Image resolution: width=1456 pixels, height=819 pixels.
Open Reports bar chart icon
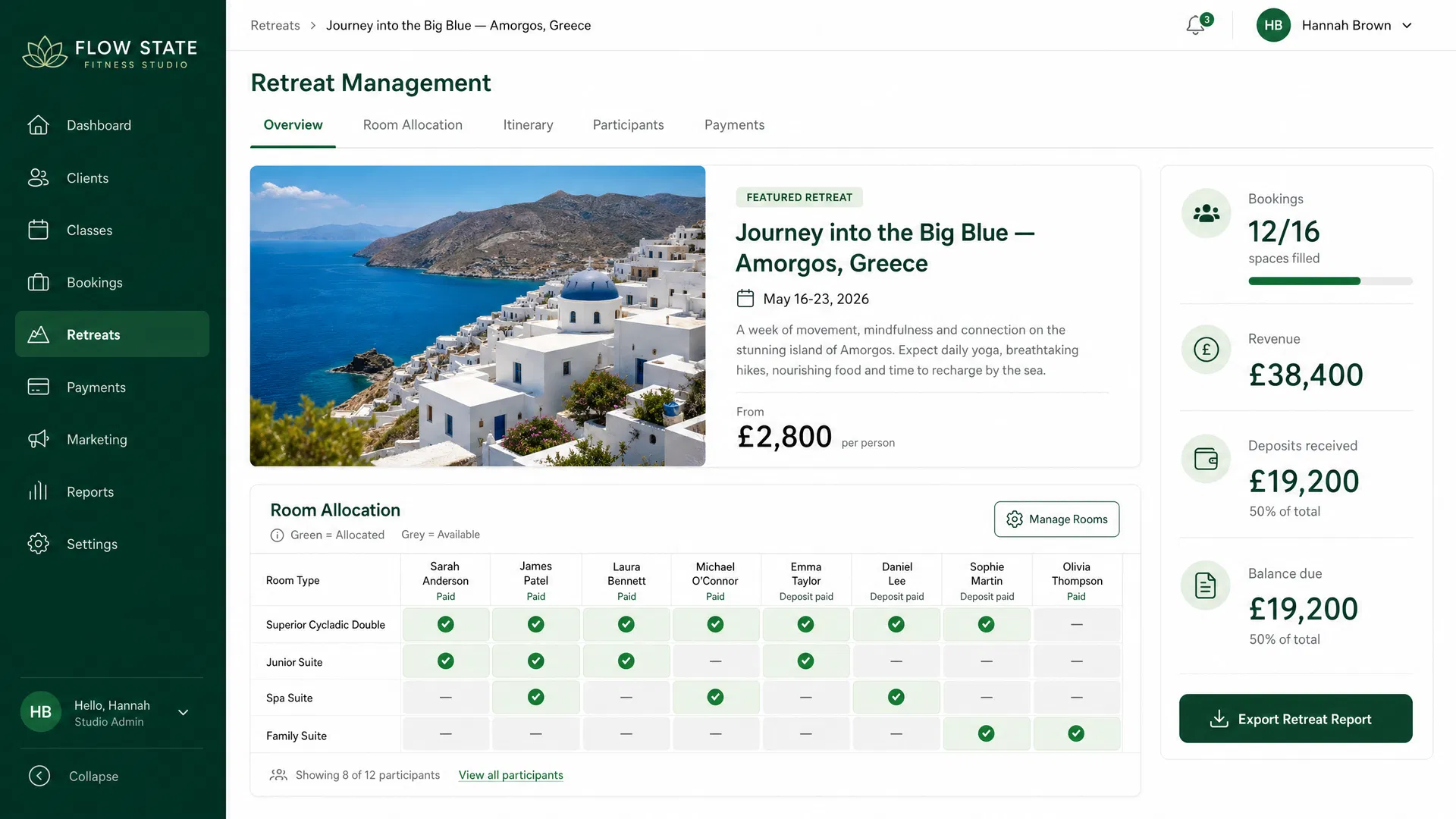pyautogui.click(x=38, y=491)
